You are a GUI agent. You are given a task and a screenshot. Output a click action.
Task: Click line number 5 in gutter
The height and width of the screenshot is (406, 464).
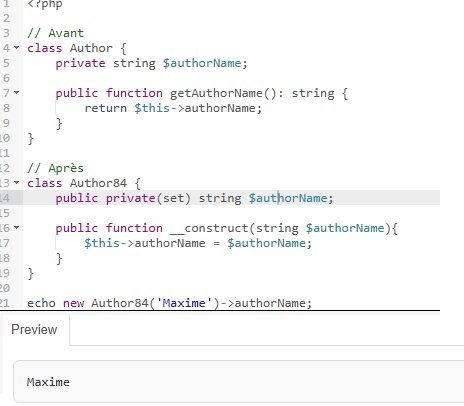pos(6,63)
